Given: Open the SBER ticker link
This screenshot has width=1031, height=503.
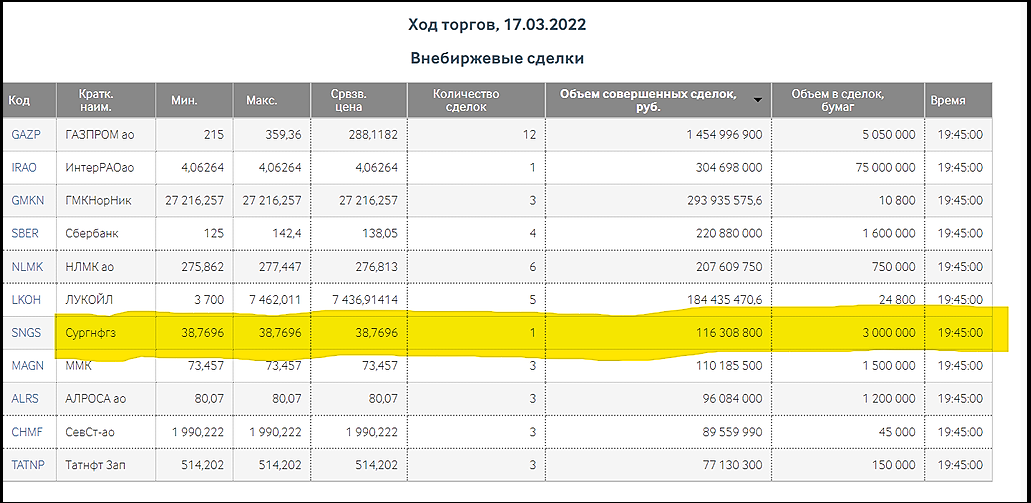Looking at the screenshot, I should click(25, 233).
